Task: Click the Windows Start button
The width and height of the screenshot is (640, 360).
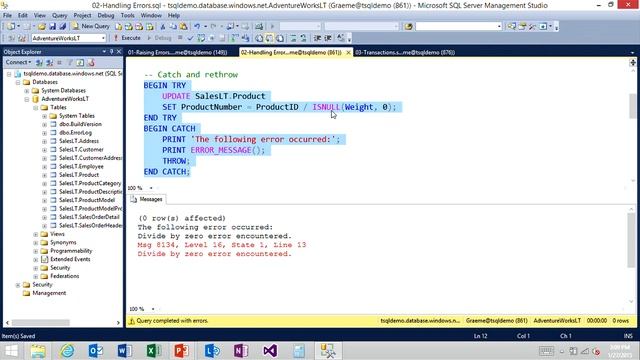Action: [x=11, y=351]
